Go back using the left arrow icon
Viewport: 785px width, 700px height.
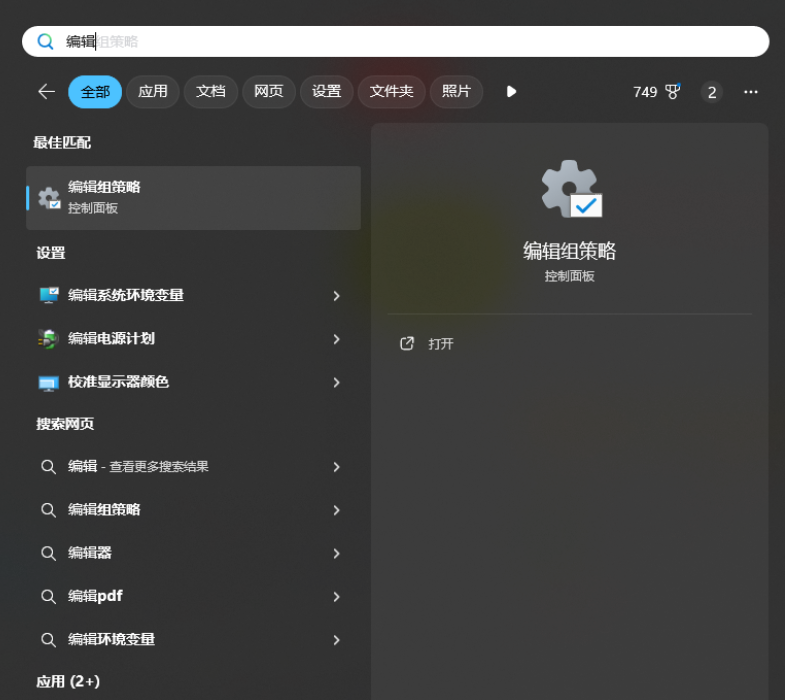pos(47,92)
